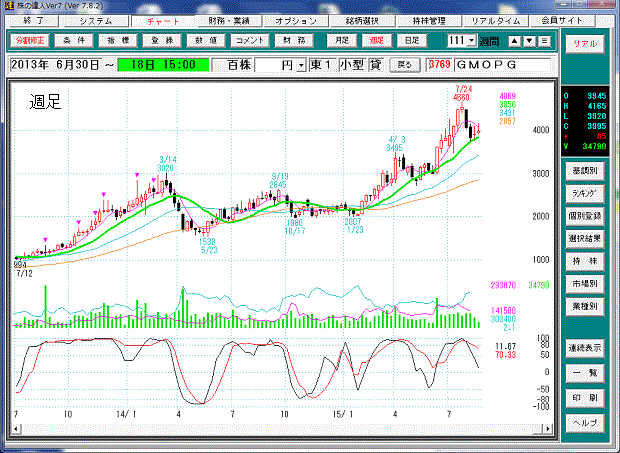The height and width of the screenshot is (453, 620).
Task: Click the 財務 toolbar button
Action: click(294, 40)
